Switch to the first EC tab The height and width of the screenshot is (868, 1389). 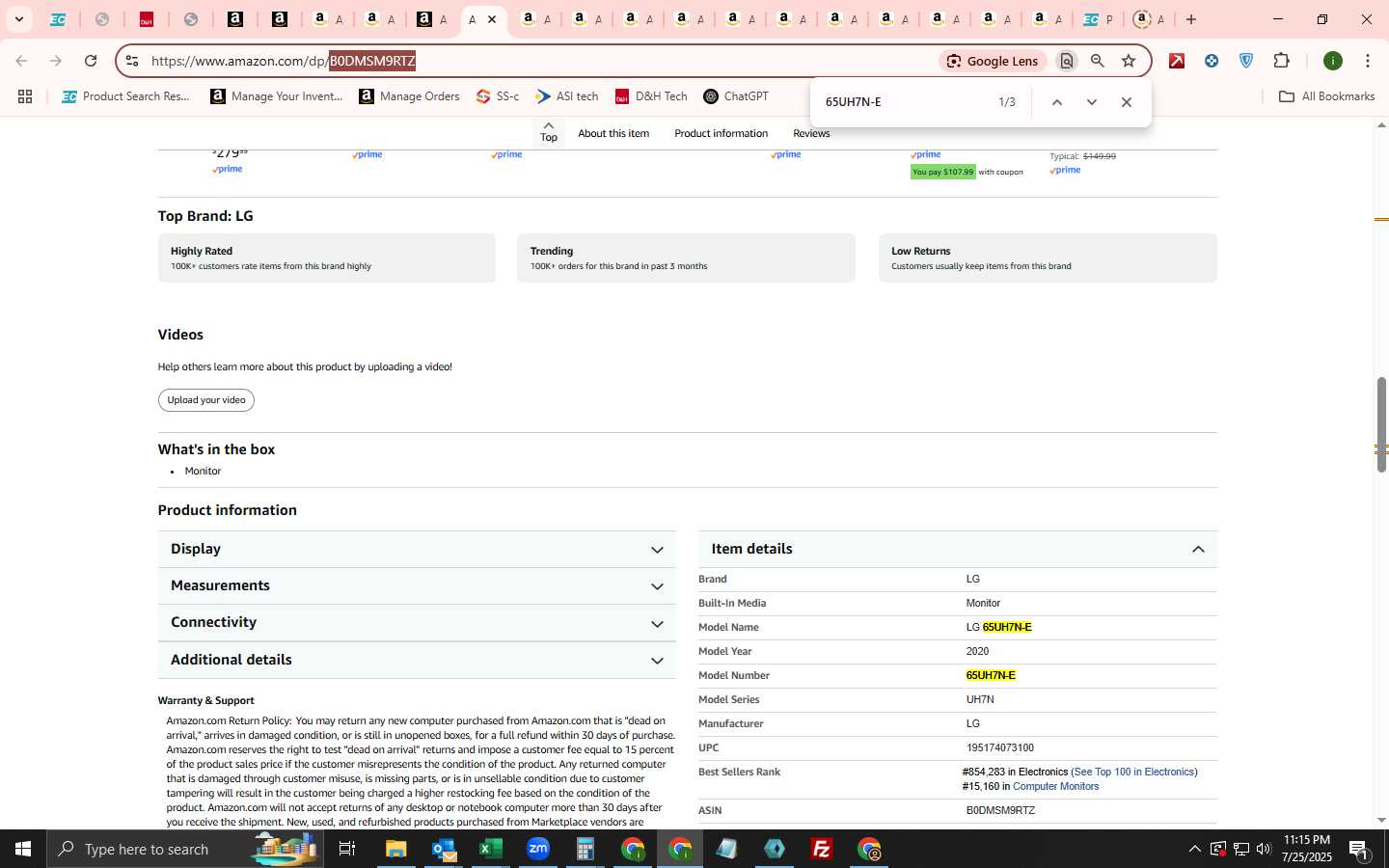[57, 19]
